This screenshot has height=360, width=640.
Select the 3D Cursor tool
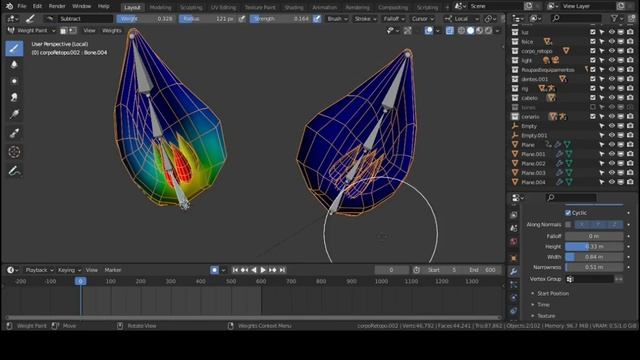point(14,152)
